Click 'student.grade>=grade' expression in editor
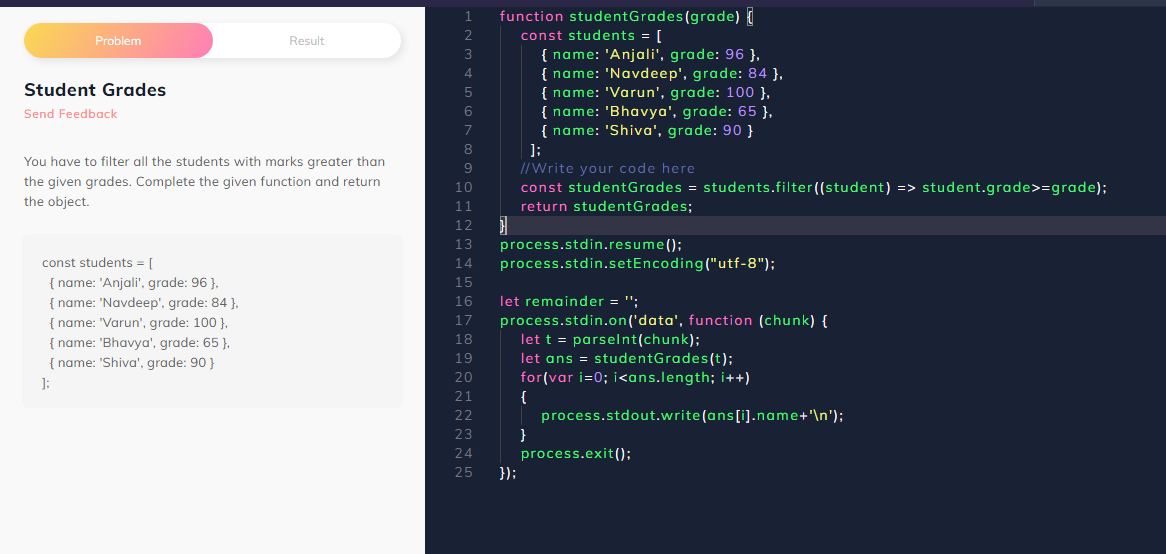This screenshot has width=1166, height=554. click(x=1010, y=187)
